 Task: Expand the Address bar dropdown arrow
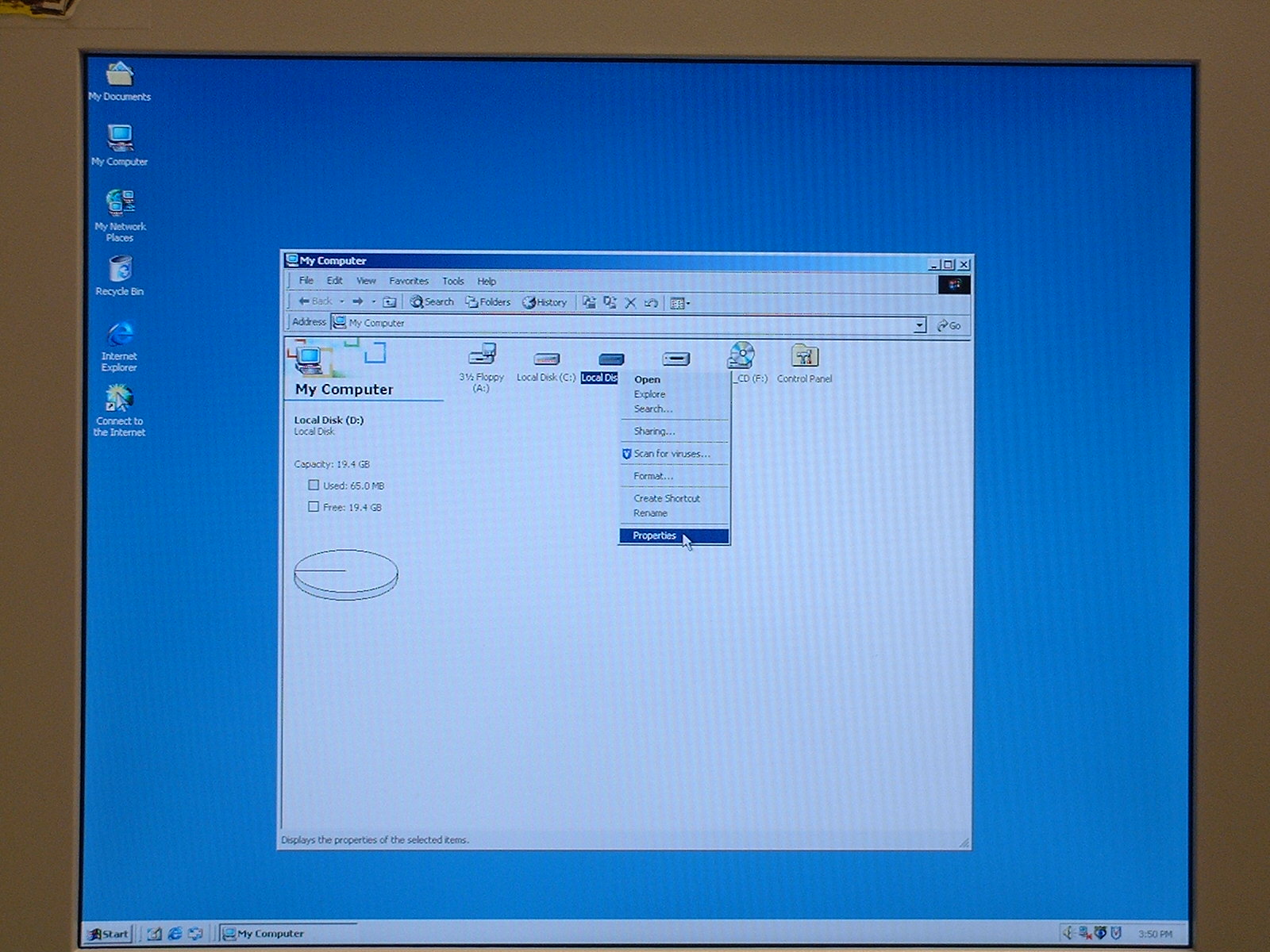(x=919, y=324)
